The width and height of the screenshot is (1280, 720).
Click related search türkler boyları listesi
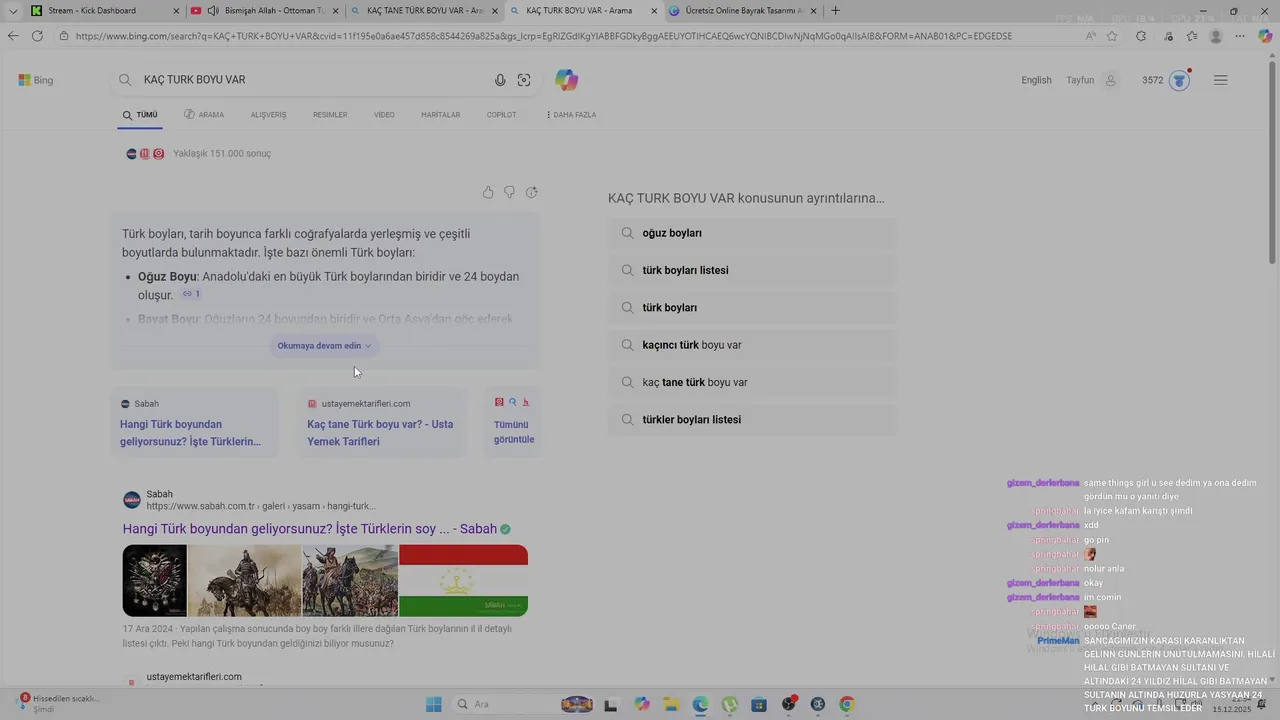(x=752, y=420)
